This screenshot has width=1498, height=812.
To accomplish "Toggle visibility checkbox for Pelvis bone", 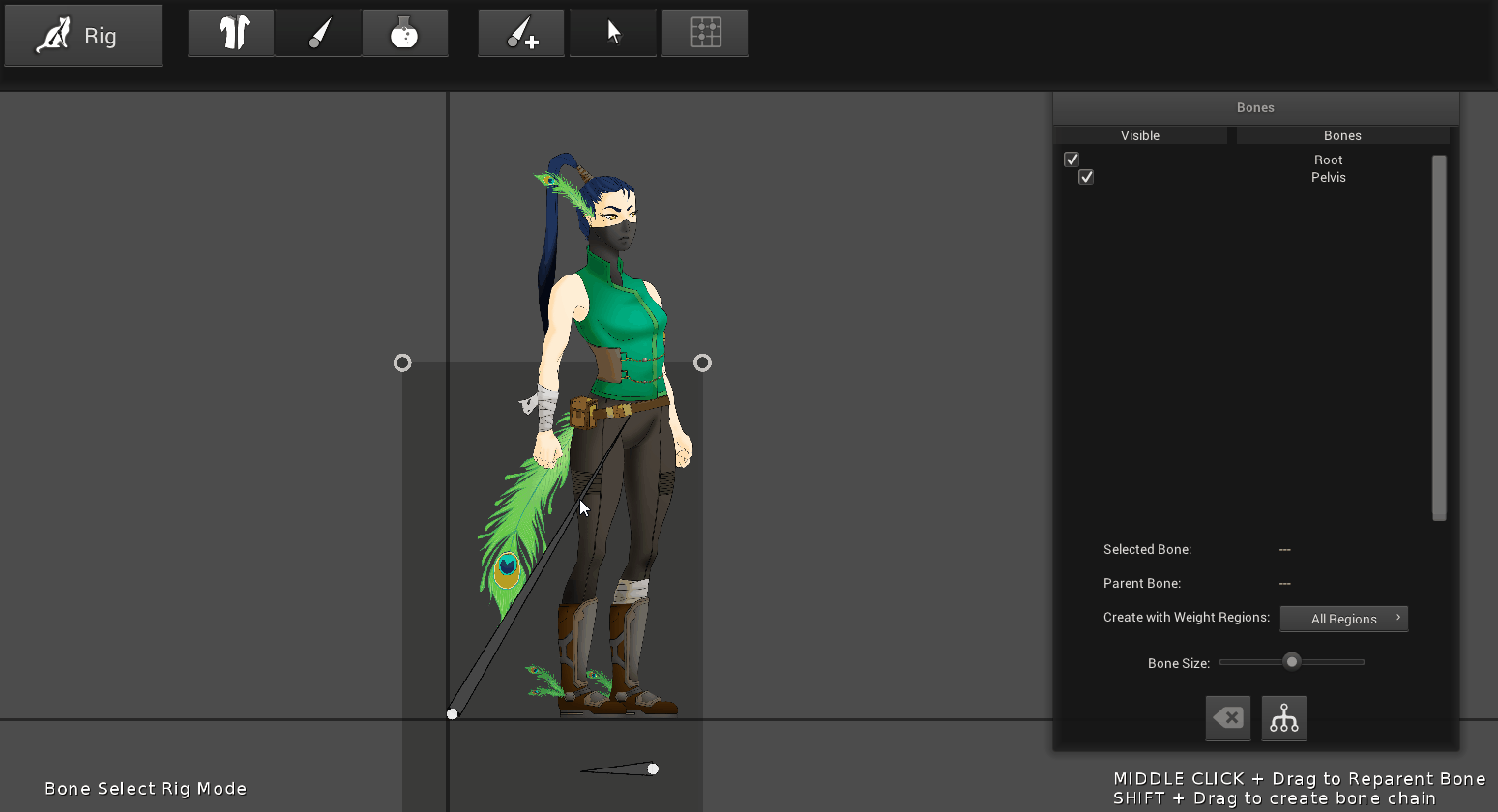I will click(x=1086, y=177).
